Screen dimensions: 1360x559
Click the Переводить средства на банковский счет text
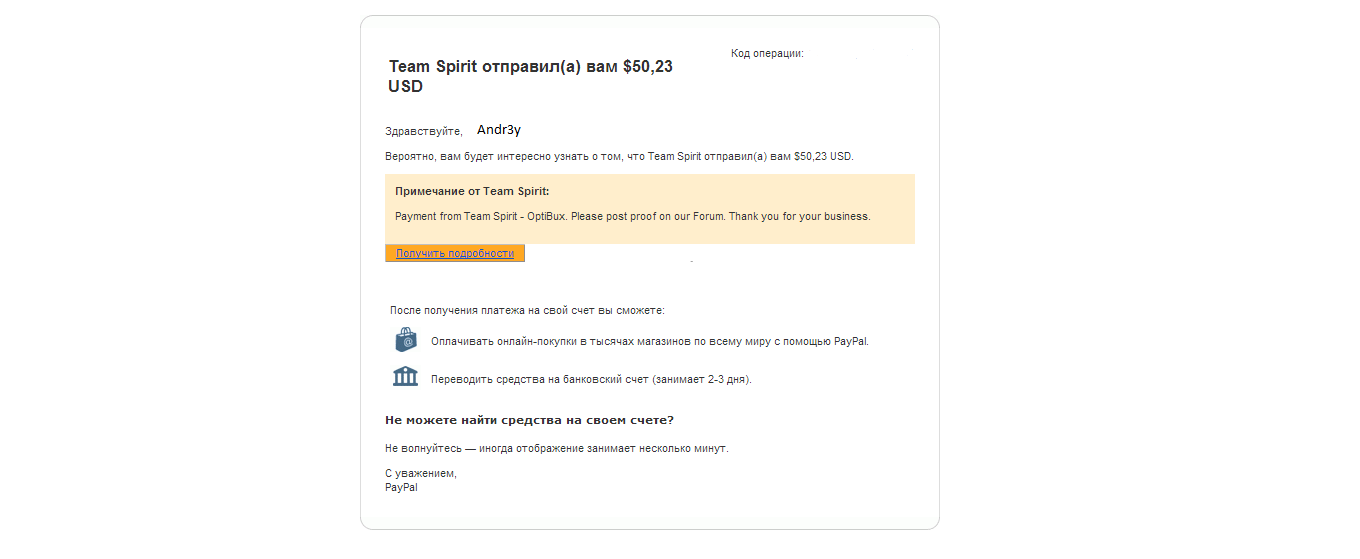coord(590,380)
